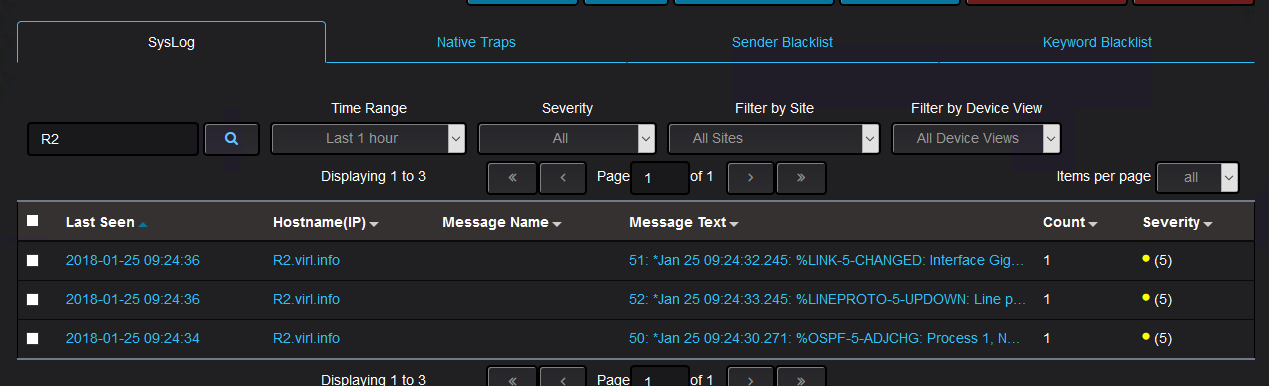
Task: Click the search field containing R2
Action: (113, 139)
